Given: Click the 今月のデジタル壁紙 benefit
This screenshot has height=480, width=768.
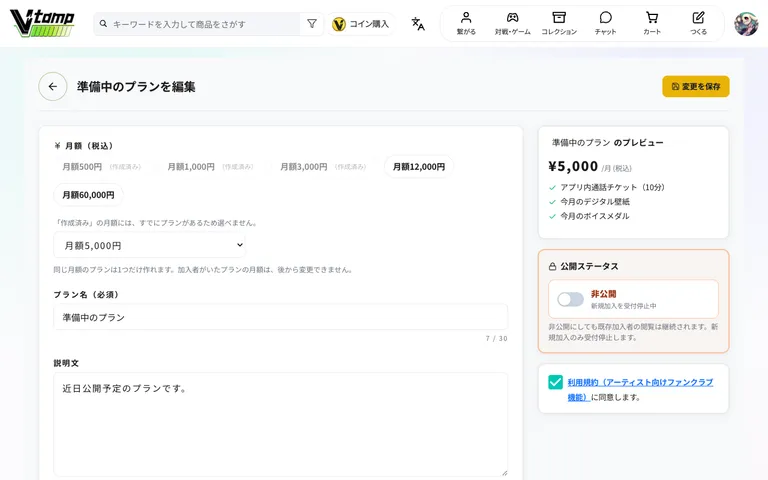Looking at the screenshot, I should click(x=595, y=201).
